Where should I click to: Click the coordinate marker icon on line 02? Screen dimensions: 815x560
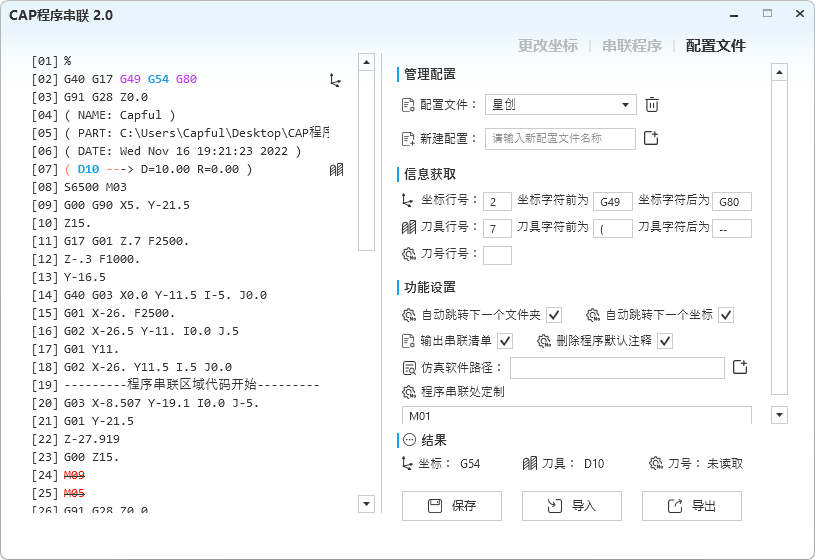tap(336, 80)
